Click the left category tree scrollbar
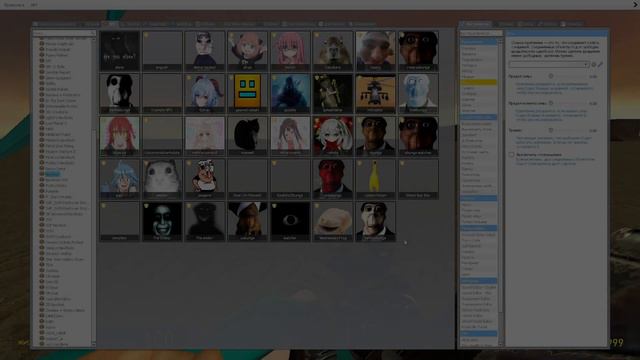This screenshot has width=640, height=360. pyautogui.click(x=94, y=192)
